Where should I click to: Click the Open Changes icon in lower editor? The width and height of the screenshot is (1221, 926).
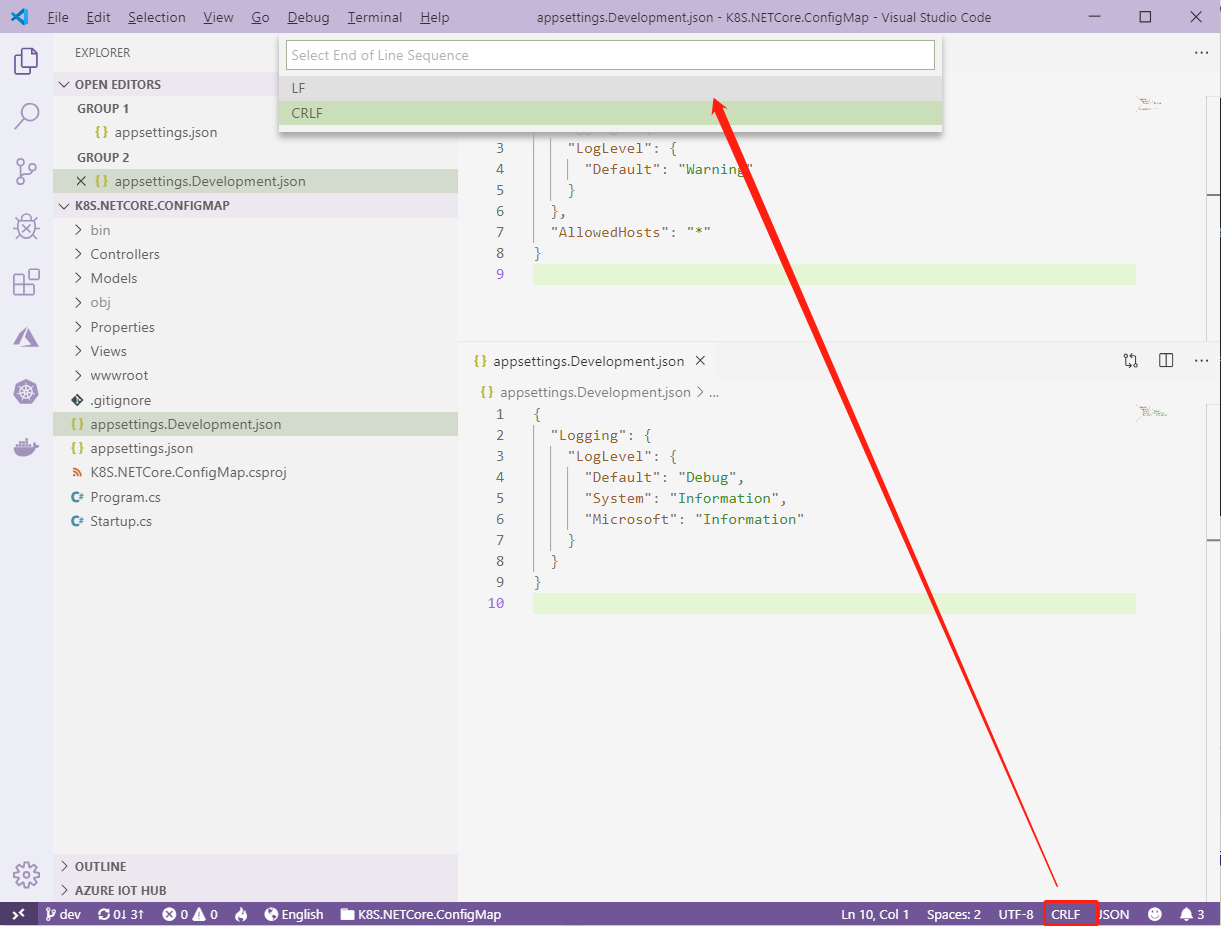tap(1130, 361)
